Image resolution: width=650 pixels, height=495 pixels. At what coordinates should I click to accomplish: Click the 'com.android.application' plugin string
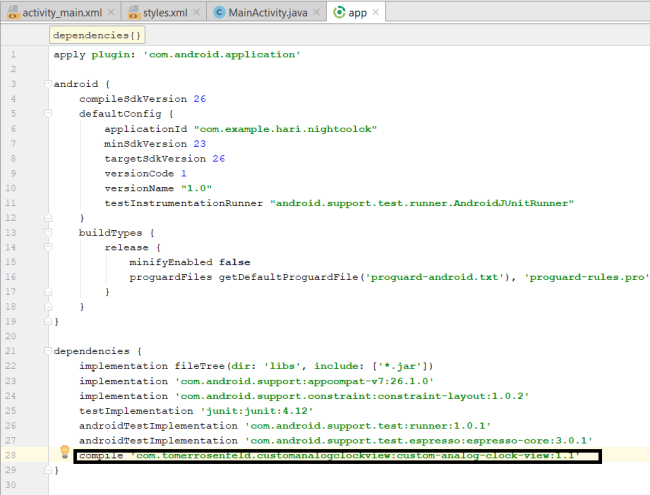point(222,54)
